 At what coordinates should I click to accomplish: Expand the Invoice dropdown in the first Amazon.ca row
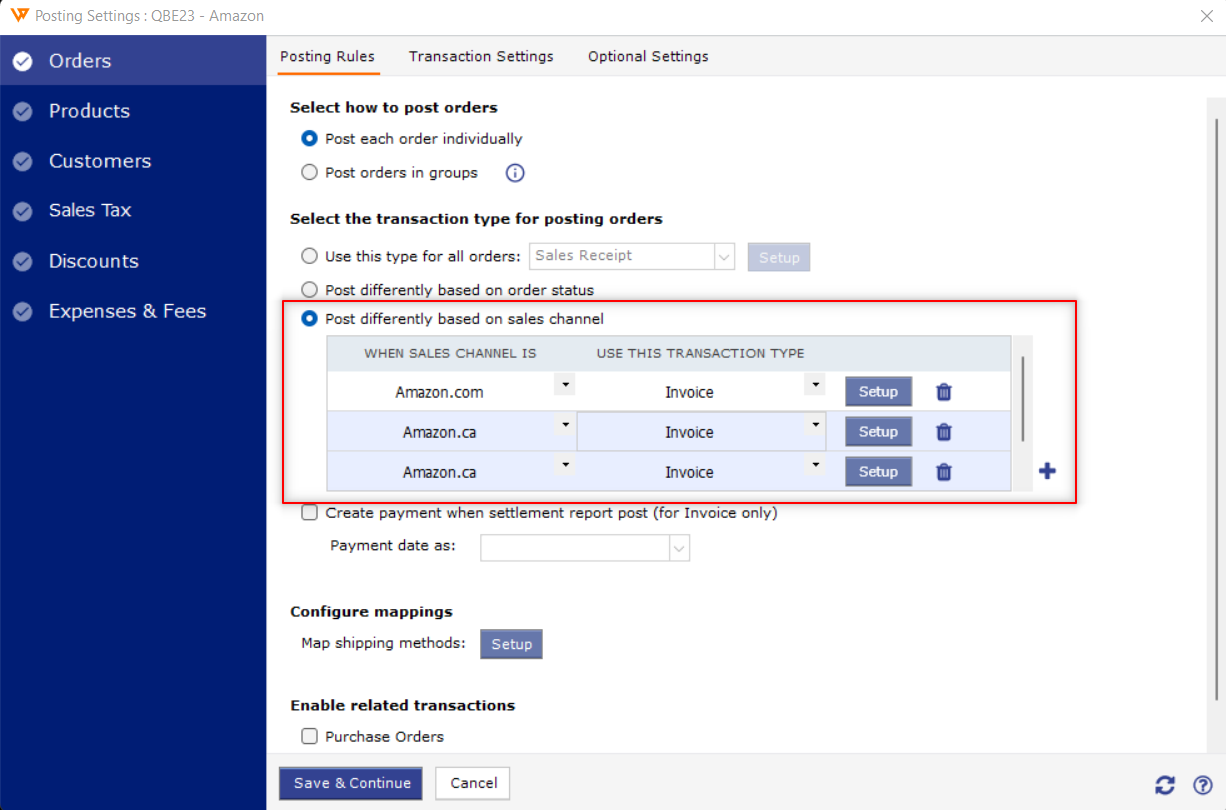tap(816, 424)
